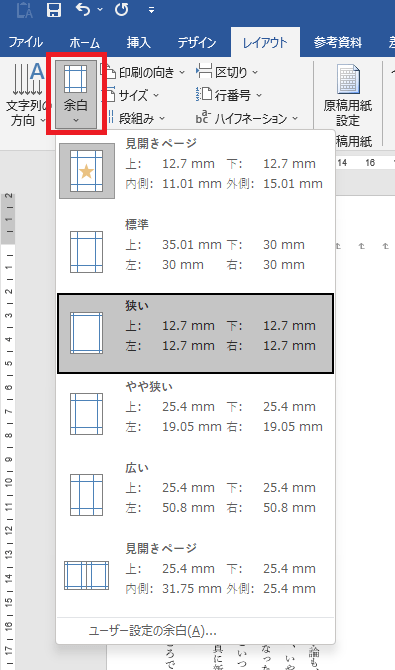The image size is (395, 670).
Task: Click the Redo circular arrow icon
Action: (x=121, y=9)
